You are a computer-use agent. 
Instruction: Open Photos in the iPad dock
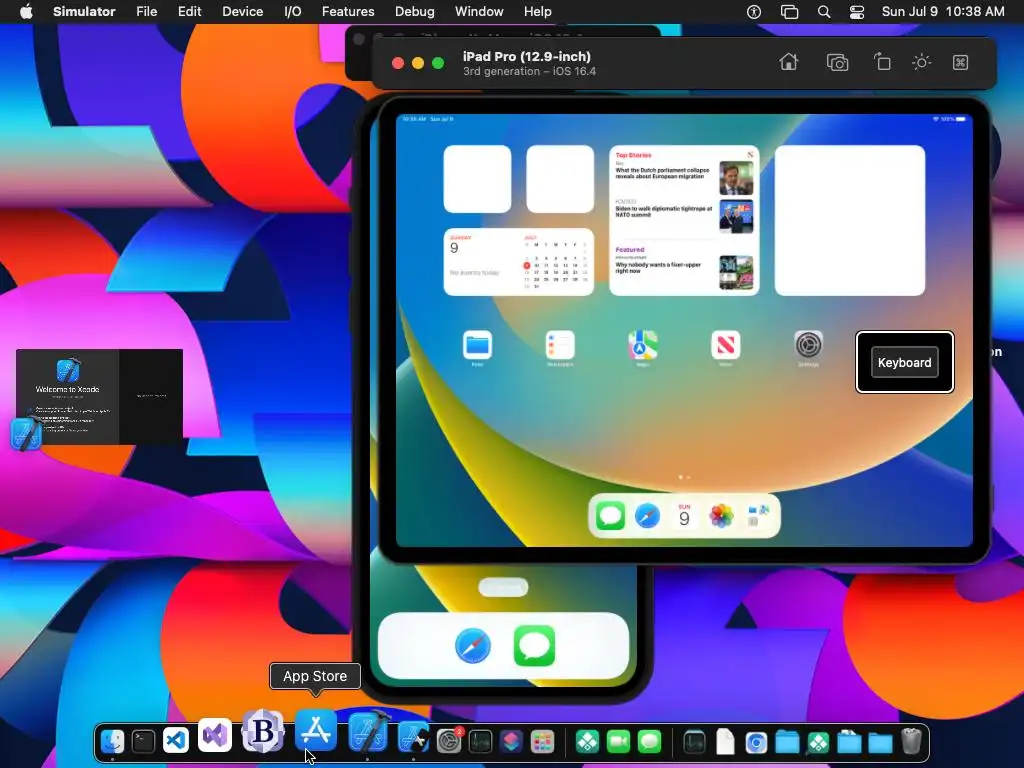tap(721, 516)
